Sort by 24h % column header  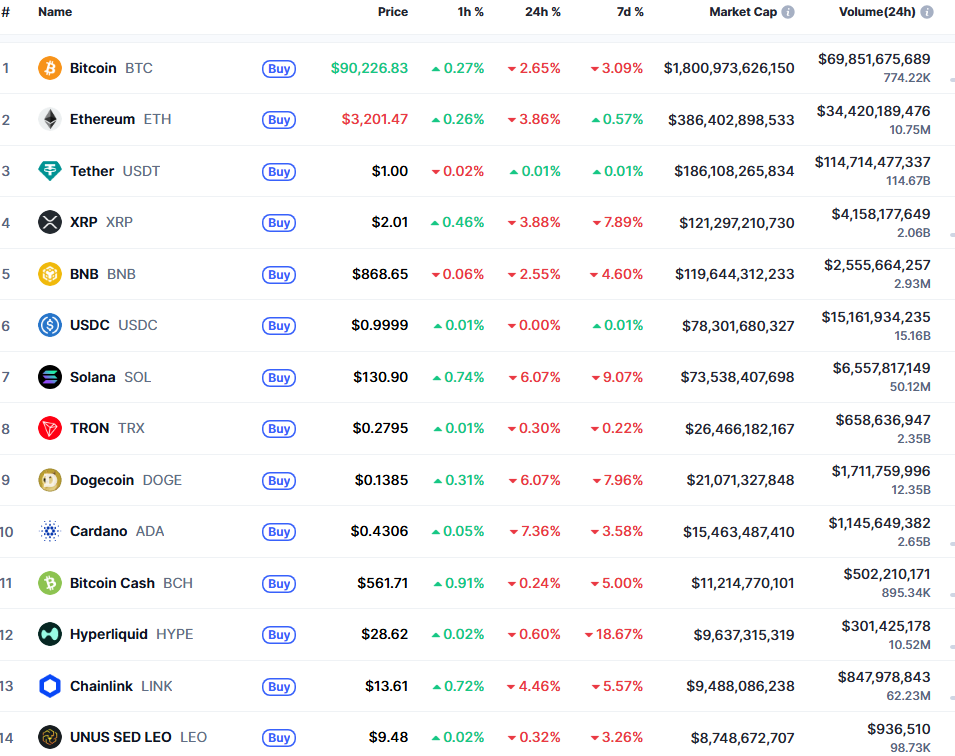[542, 12]
